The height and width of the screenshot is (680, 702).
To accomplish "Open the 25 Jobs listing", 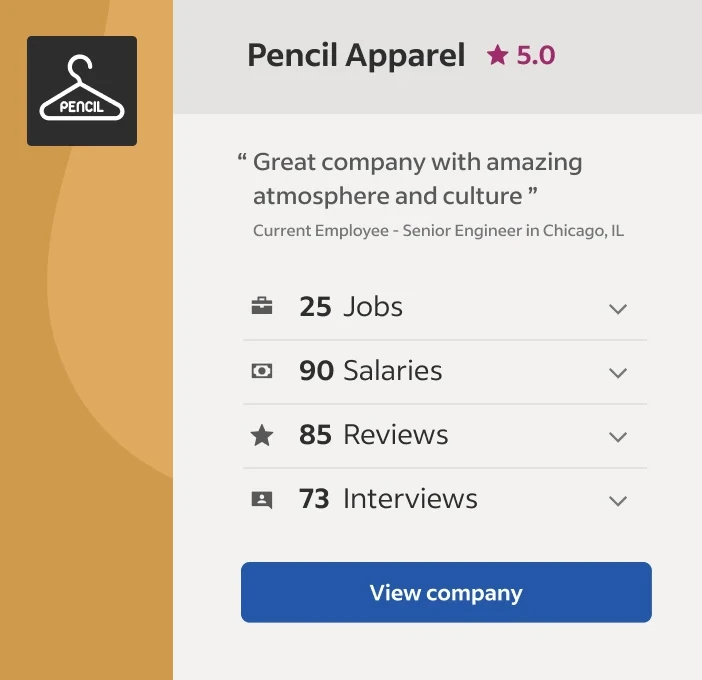I will 351,307.
